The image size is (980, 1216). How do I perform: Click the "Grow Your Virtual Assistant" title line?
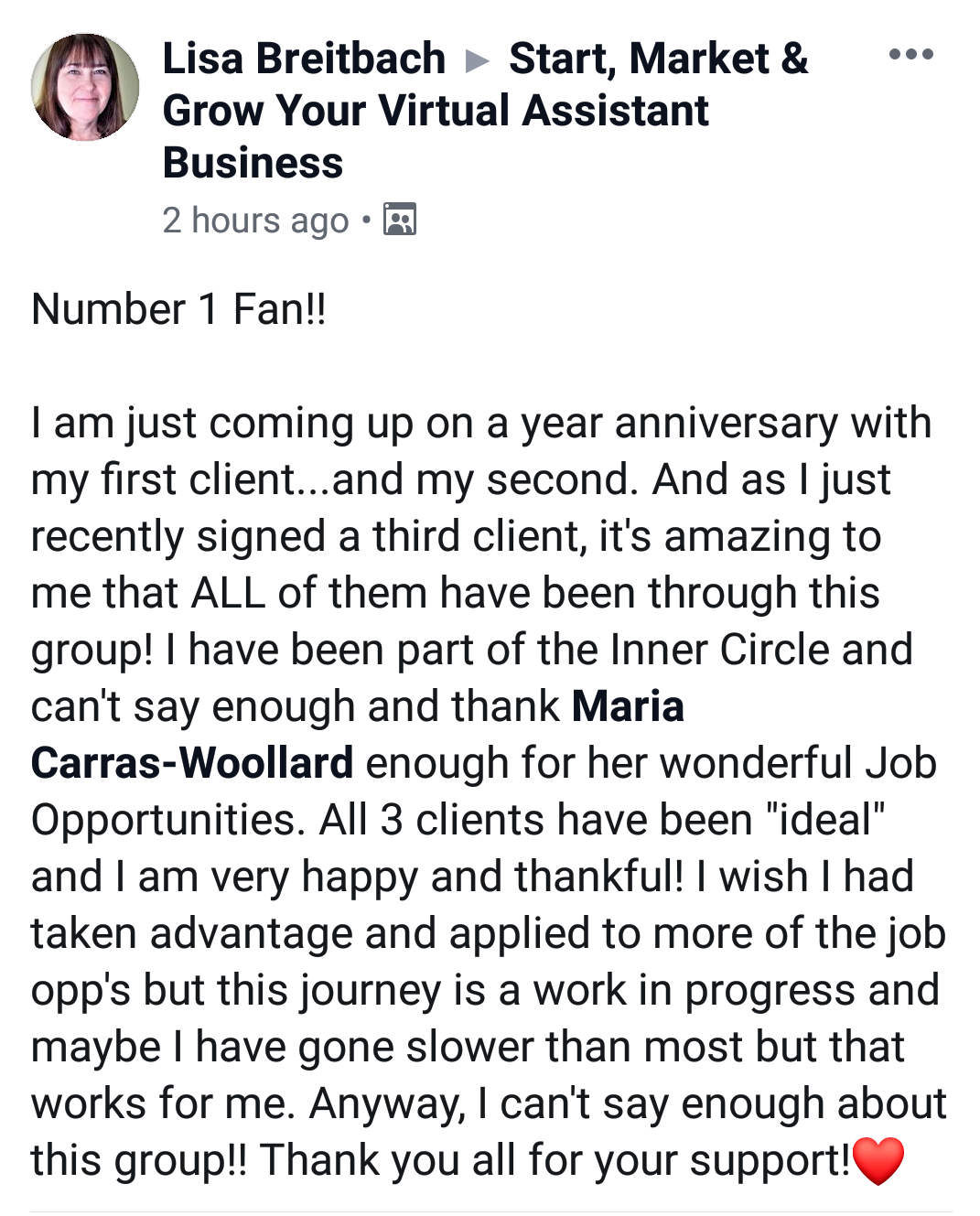[x=436, y=112]
